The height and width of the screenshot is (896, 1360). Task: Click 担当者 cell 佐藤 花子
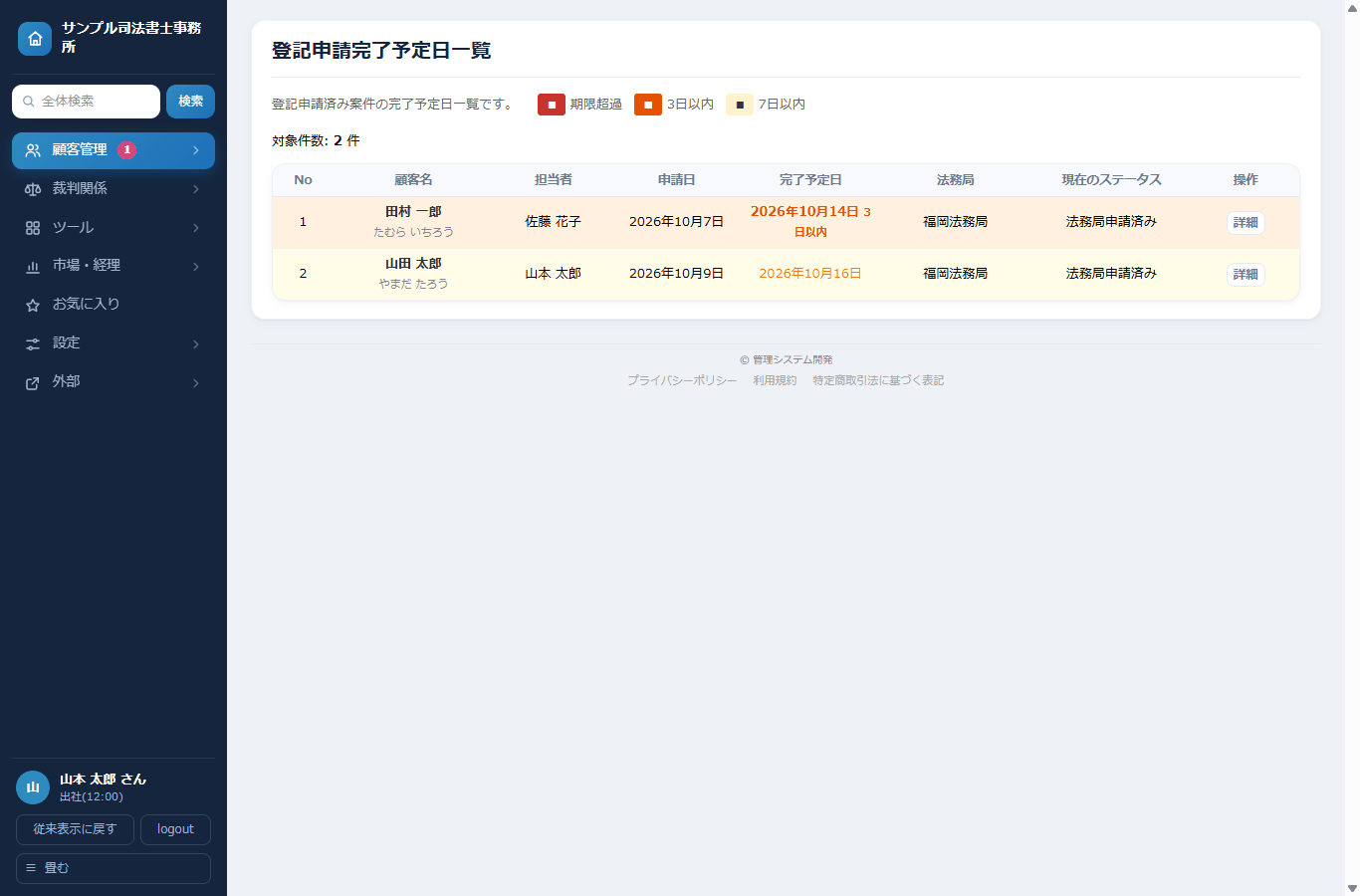[x=553, y=222]
